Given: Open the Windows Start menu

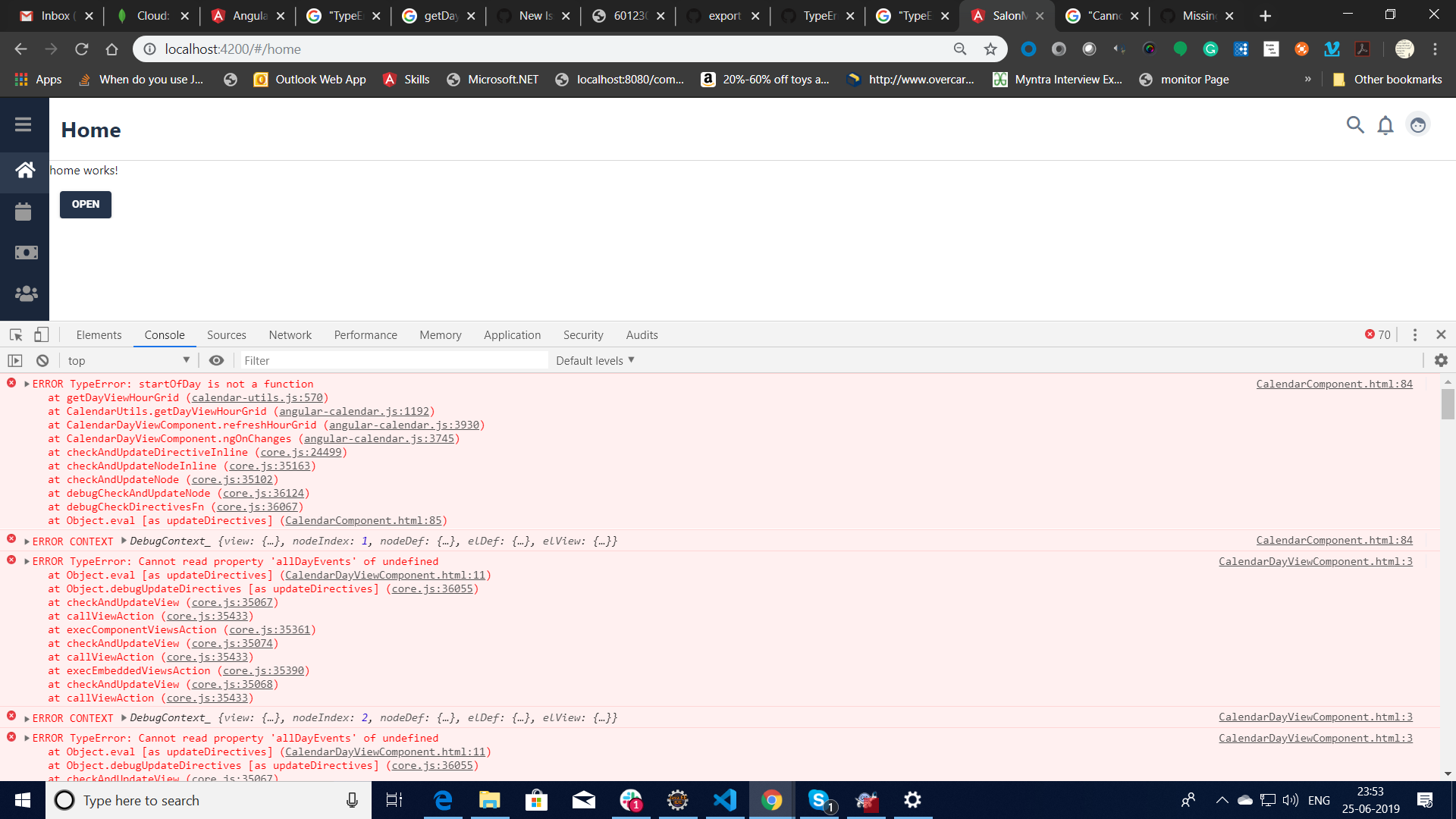Looking at the screenshot, I should pyautogui.click(x=23, y=800).
